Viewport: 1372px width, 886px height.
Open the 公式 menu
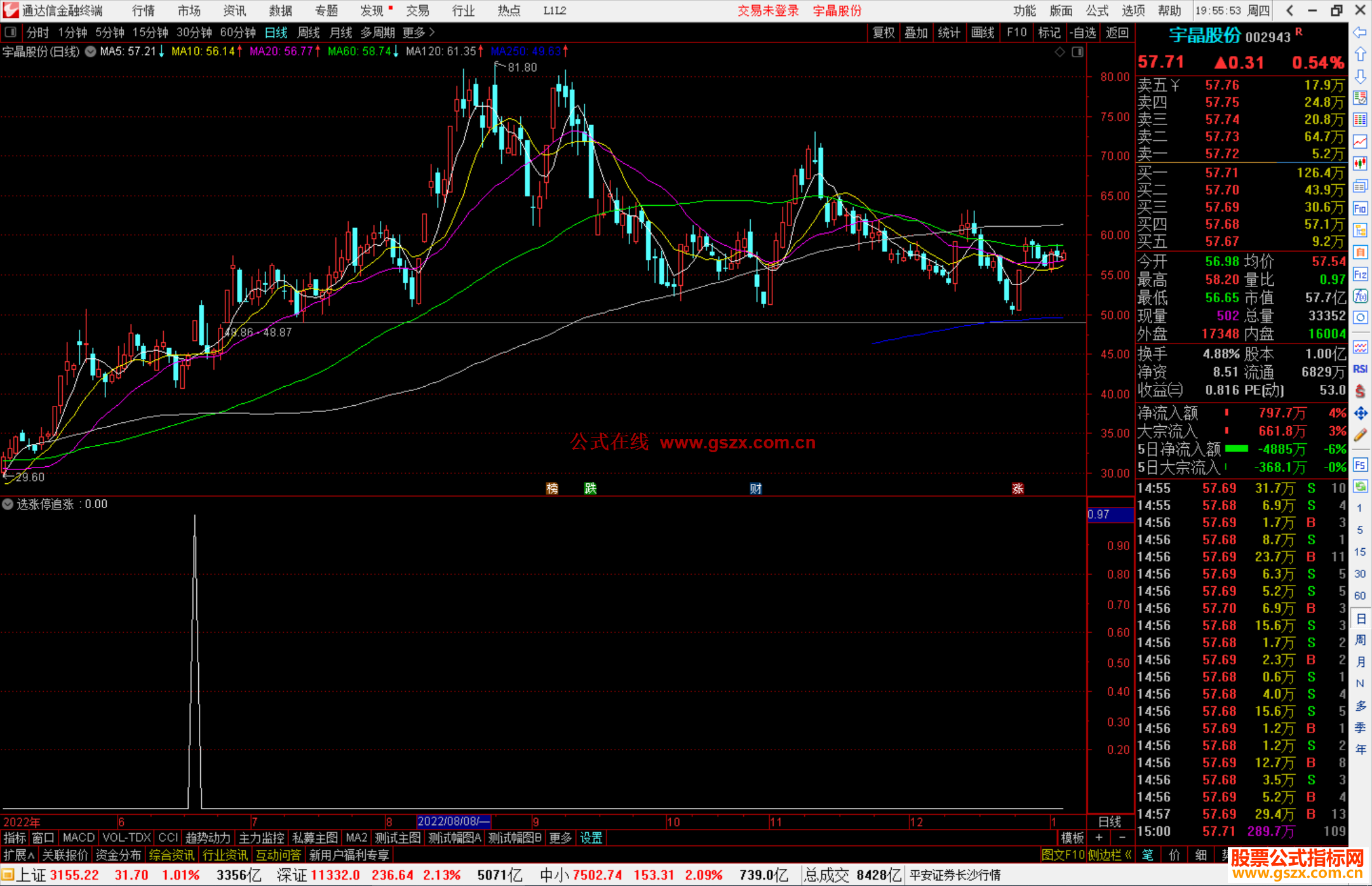pos(1096,11)
